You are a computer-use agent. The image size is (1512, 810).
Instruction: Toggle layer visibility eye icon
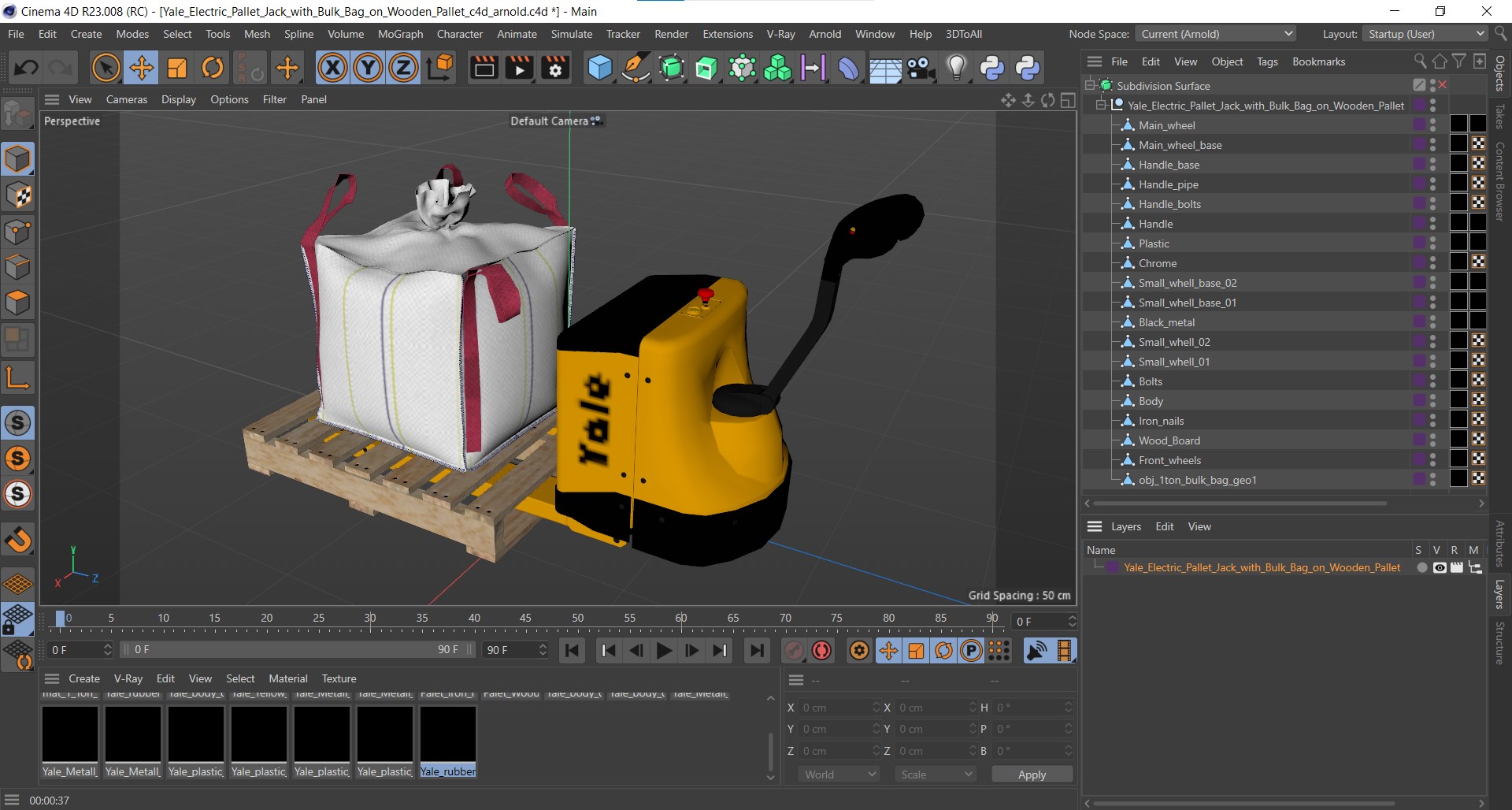[x=1439, y=567]
